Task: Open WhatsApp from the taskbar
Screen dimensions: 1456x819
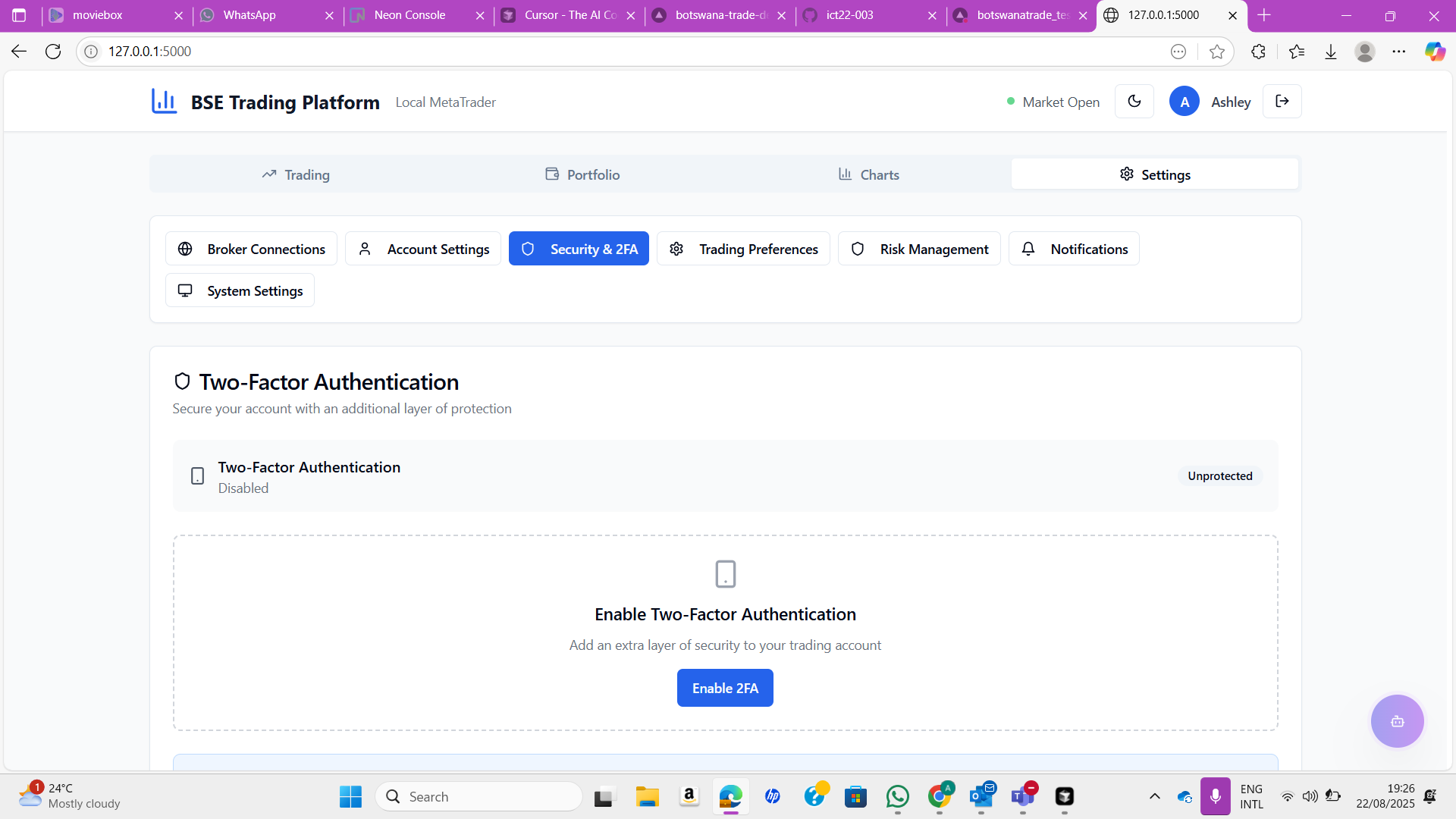Action: point(897,796)
